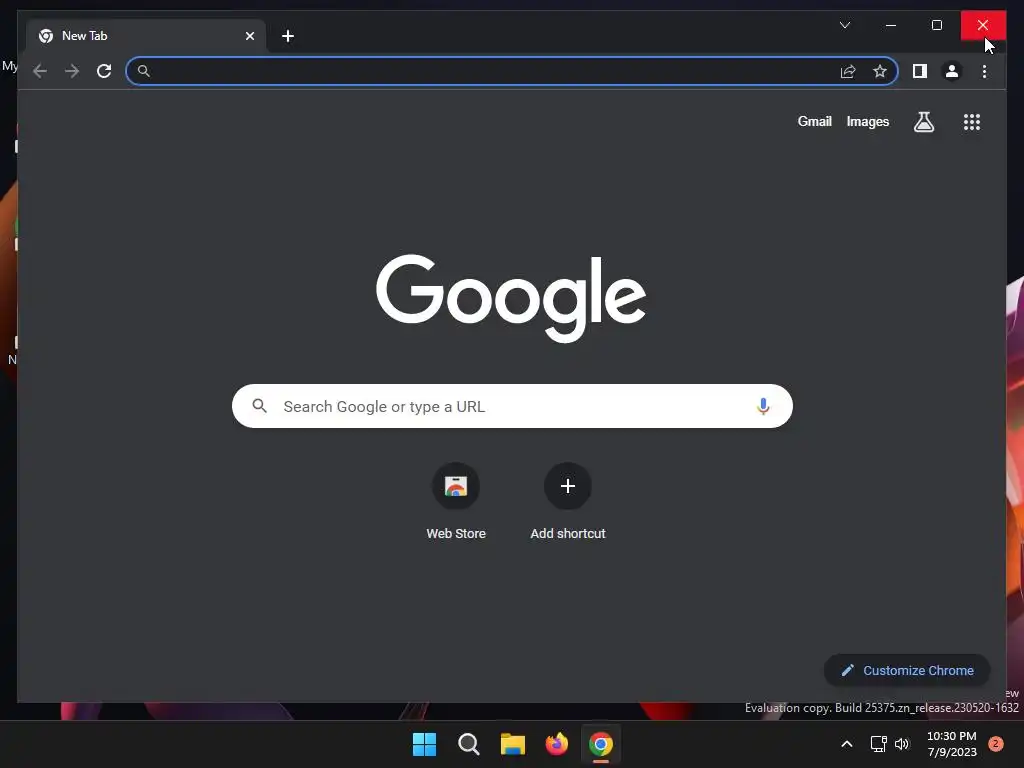
Task: Open the network status tray icon
Action: click(878, 744)
